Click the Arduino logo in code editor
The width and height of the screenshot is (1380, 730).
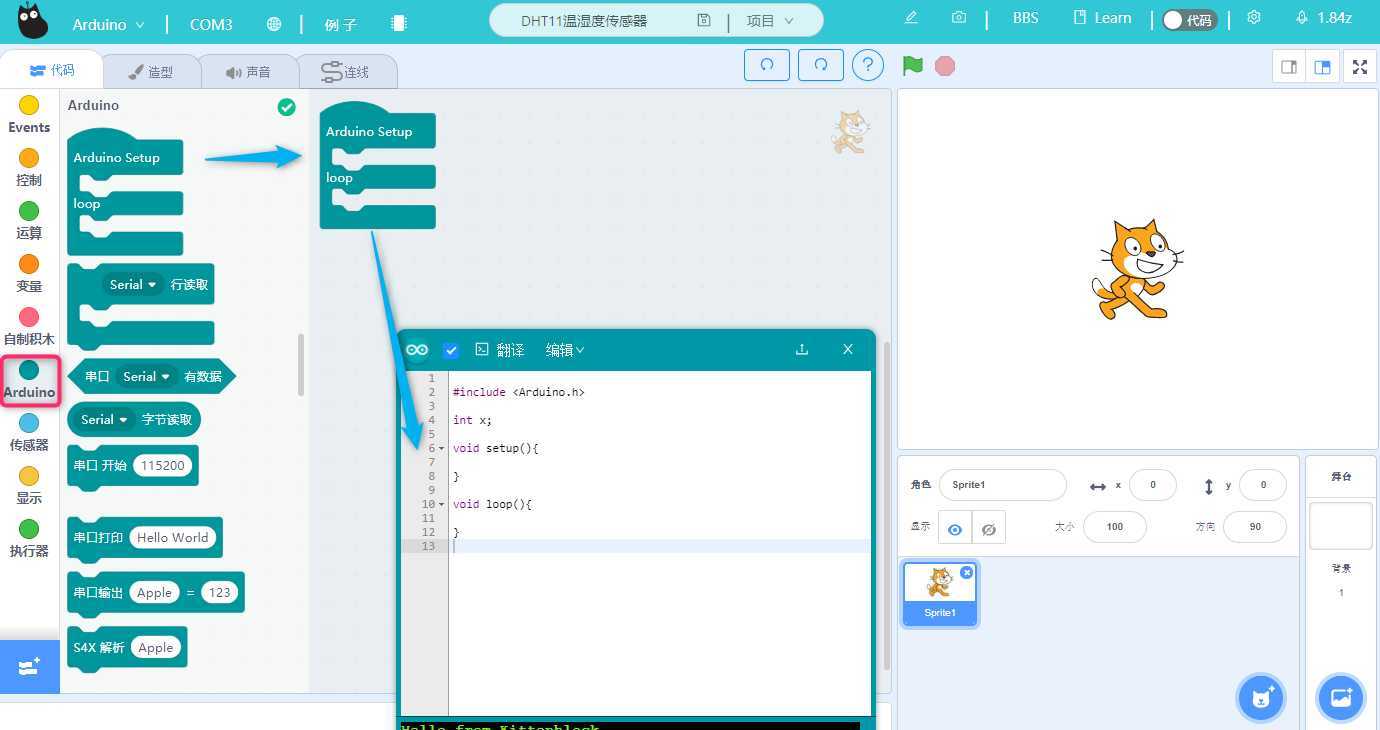(417, 350)
